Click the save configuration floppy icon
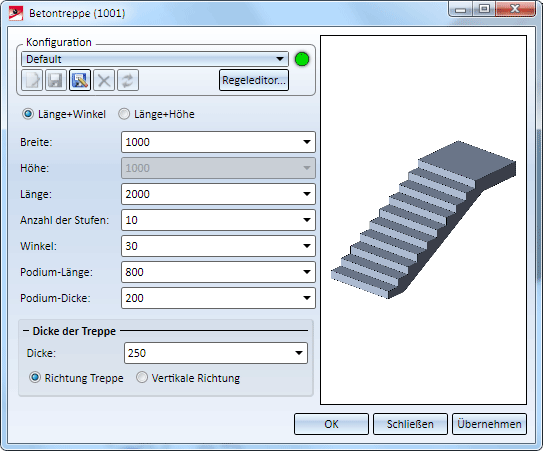 point(55,80)
